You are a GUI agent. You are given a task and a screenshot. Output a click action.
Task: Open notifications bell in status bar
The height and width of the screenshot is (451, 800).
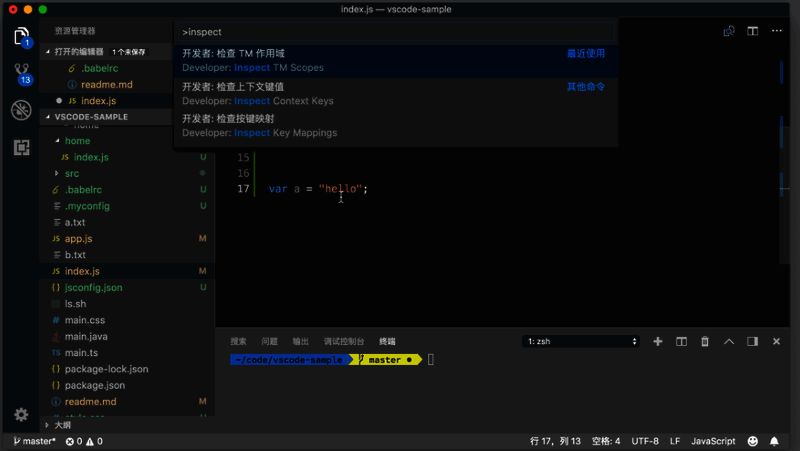(x=774, y=441)
